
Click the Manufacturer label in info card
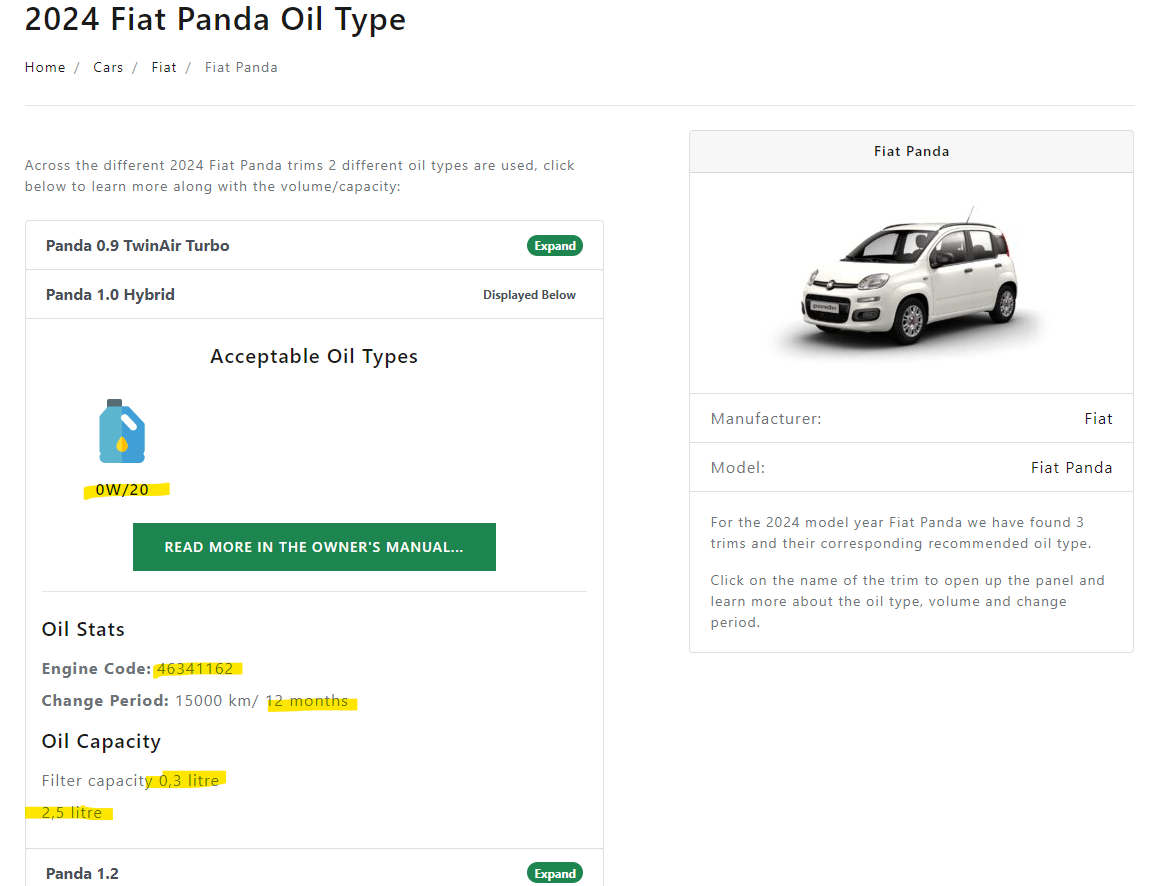(766, 418)
